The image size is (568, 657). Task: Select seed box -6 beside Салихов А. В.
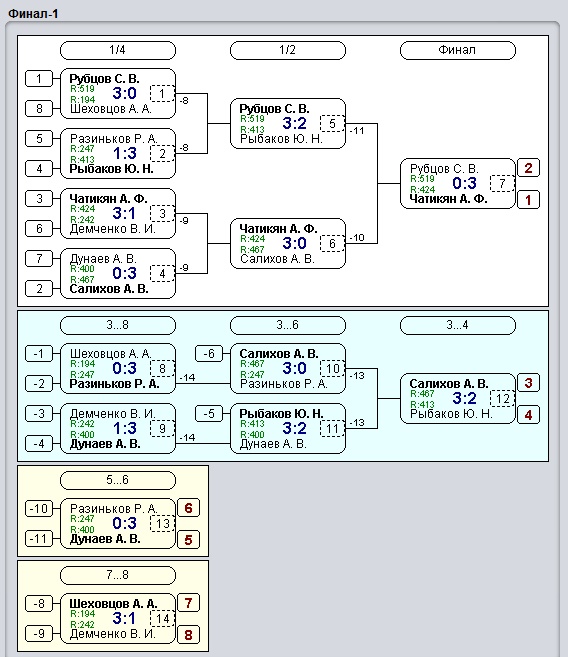[209, 354]
